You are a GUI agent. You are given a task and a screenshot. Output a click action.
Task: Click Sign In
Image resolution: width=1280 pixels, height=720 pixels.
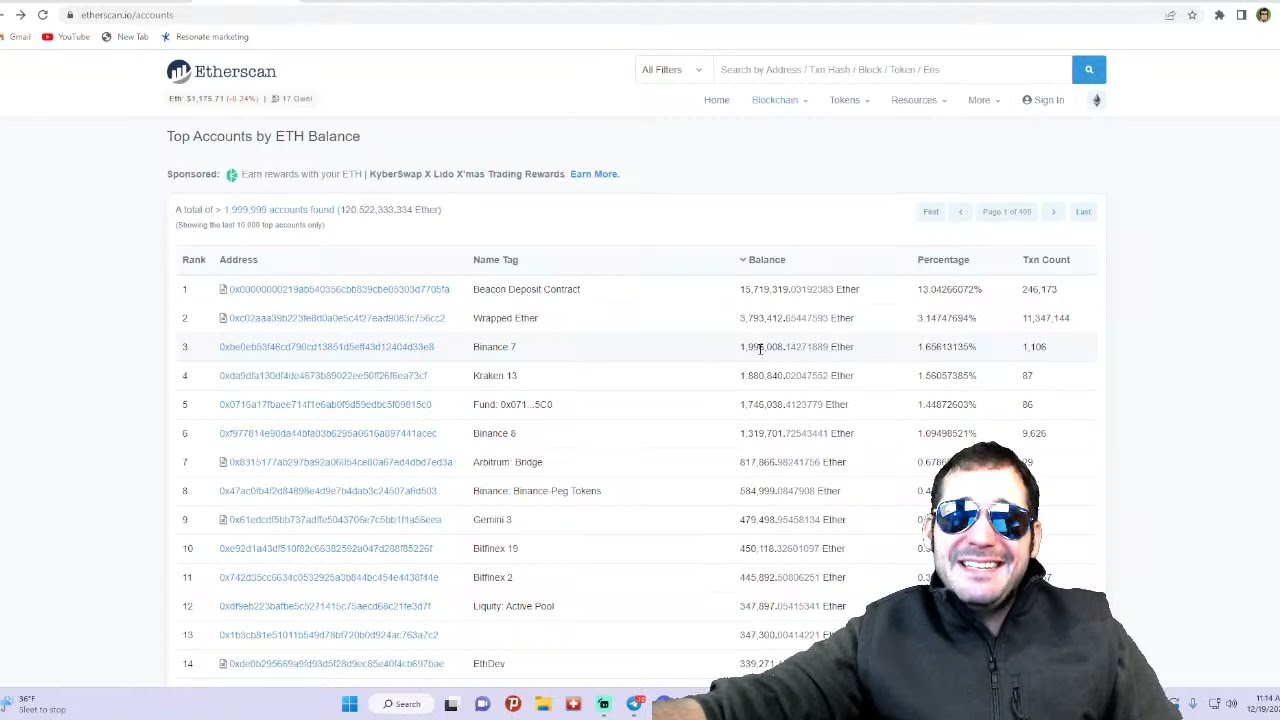tap(1043, 100)
